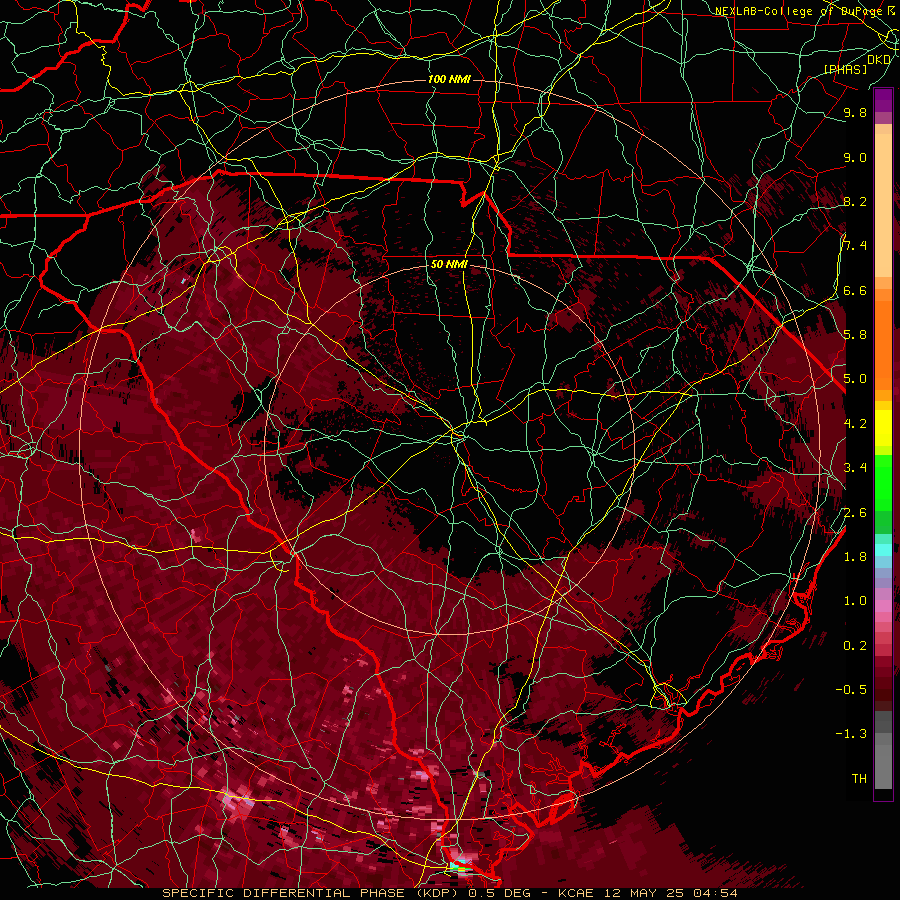Click the 4.2 value on the color scale
This screenshot has height=900, width=900.
855,424
